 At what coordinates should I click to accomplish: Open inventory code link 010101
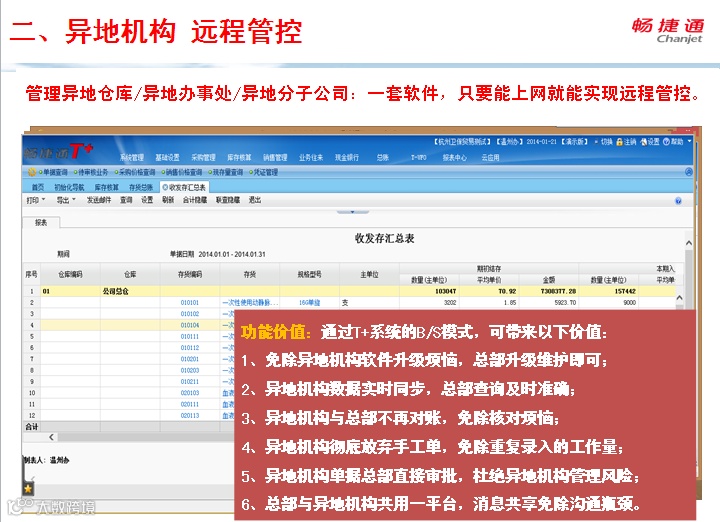[190, 303]
